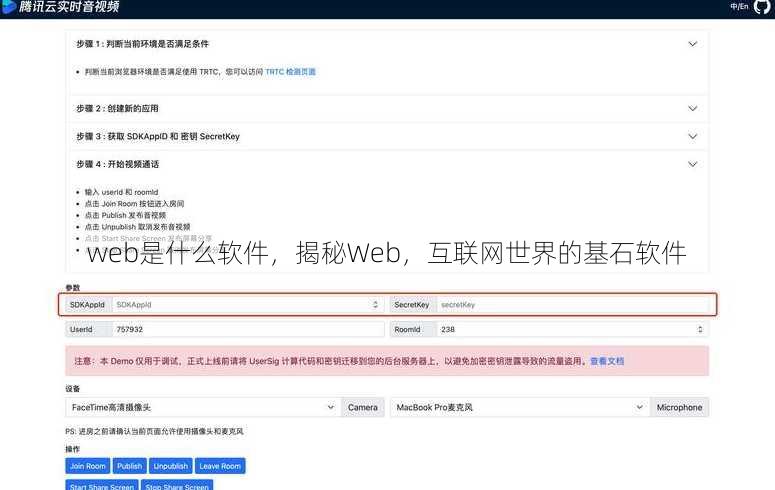Screen dimensions: 775x490
Task: Click the Leave Room button
Action: tap(220, 466)
